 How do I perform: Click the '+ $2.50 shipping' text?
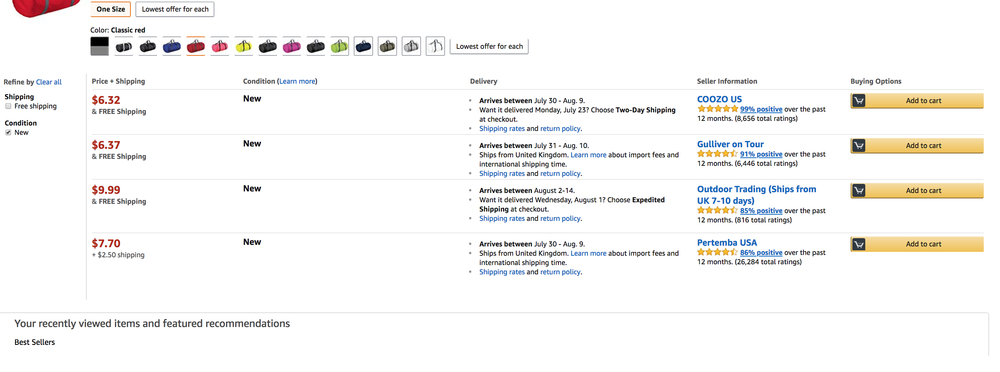[x=118, y=255]
